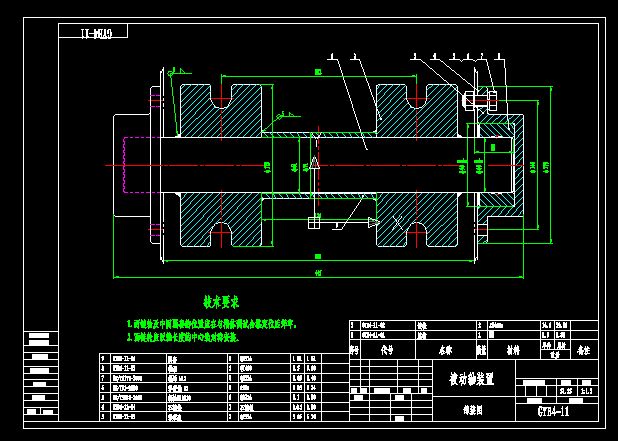Click the 名称 column header in parts list
The height and width of the screenshot is (441, 618).
pos(445,350)
